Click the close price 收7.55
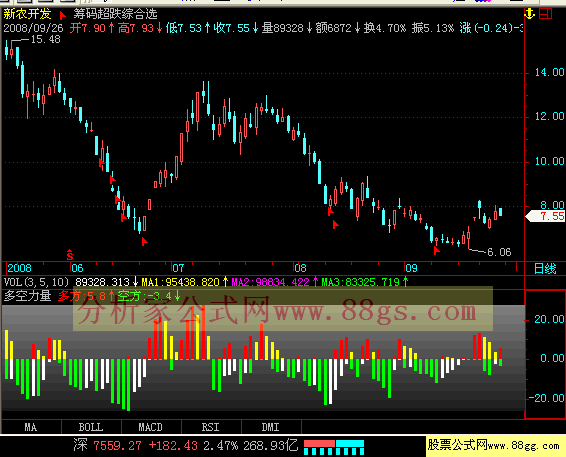The width and height of the screenshot is (566, 457). pyautogui.click(x=232, y=28)
